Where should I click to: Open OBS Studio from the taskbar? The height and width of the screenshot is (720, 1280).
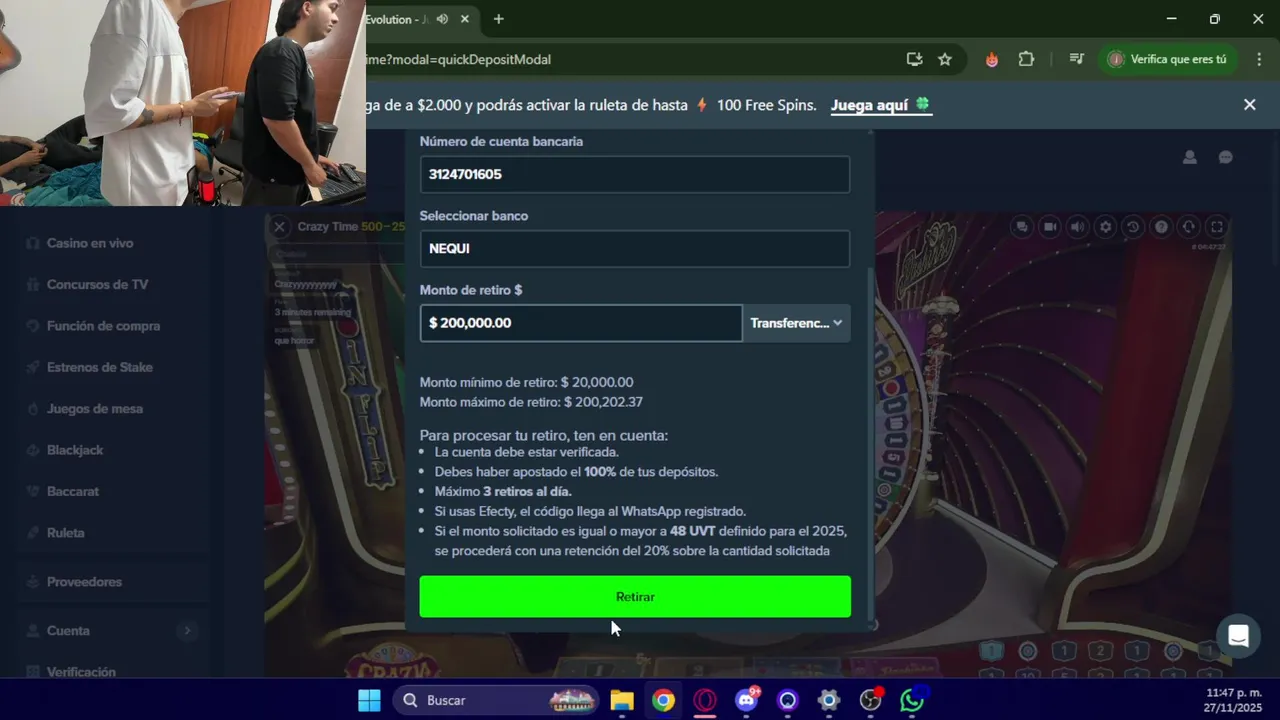tap(871, 700)
